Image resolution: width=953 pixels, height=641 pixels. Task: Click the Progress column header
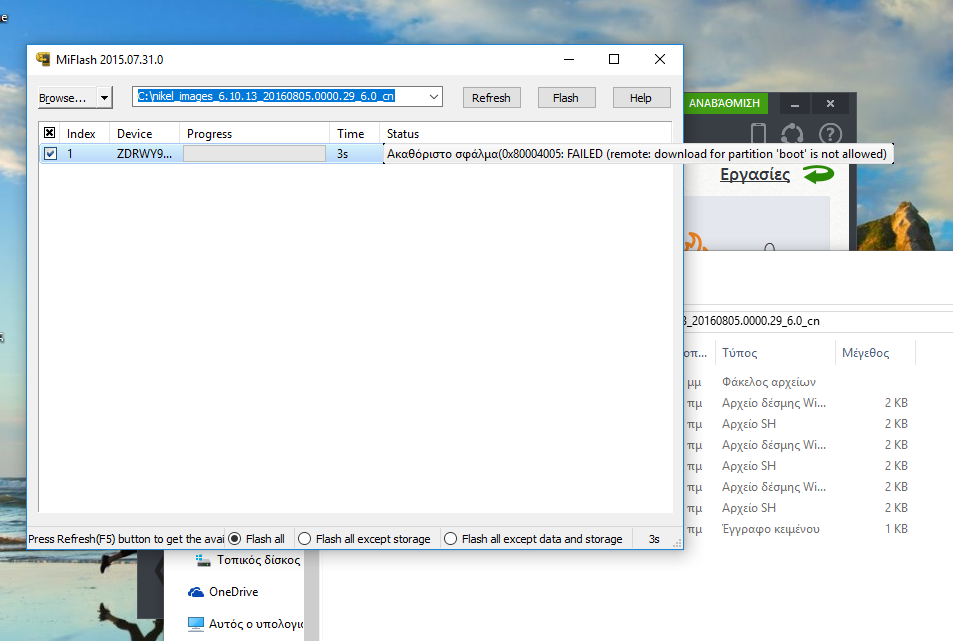[254, 134]
